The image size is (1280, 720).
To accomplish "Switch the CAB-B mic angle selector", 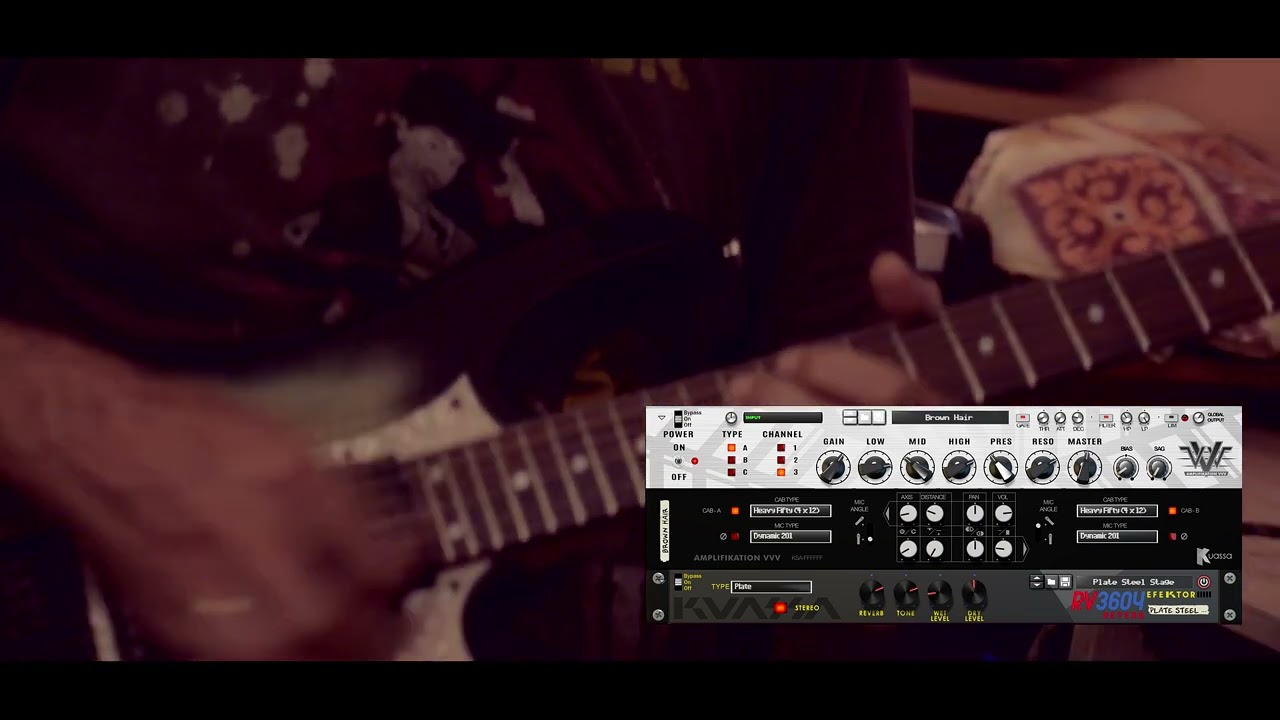I will 1038,531.
